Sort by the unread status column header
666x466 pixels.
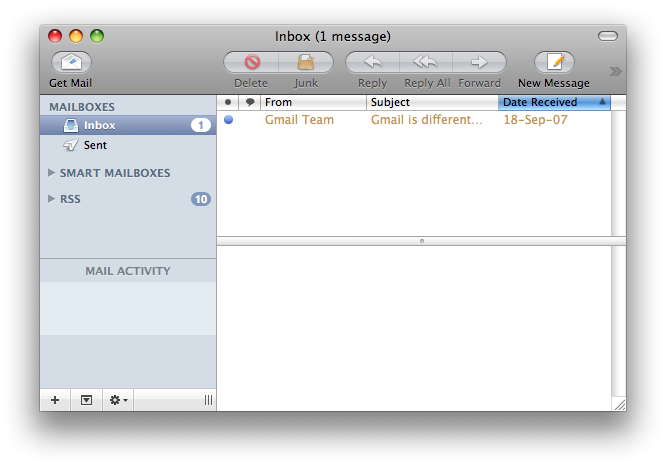[228, 102]
